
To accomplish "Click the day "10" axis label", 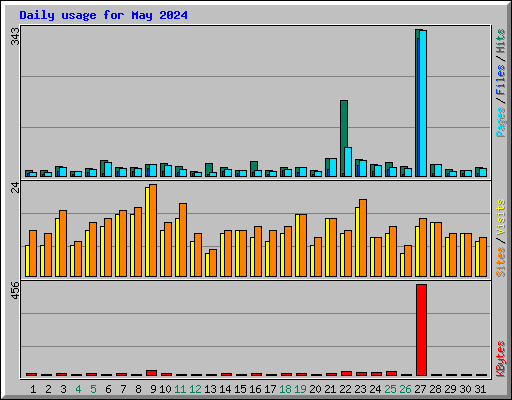I will tap(165, 389).
